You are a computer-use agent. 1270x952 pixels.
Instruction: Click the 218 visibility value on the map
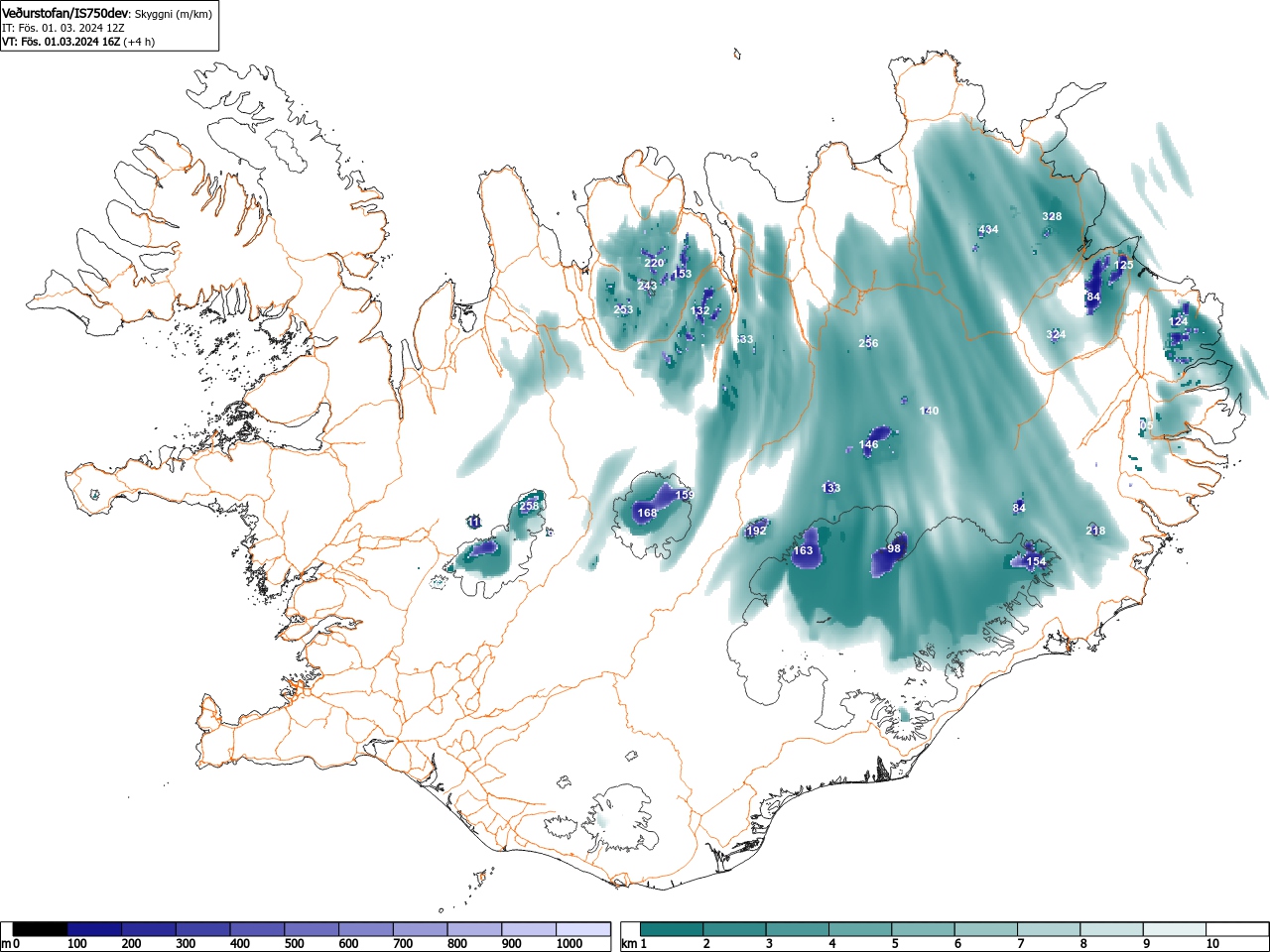pos(1095,531)
